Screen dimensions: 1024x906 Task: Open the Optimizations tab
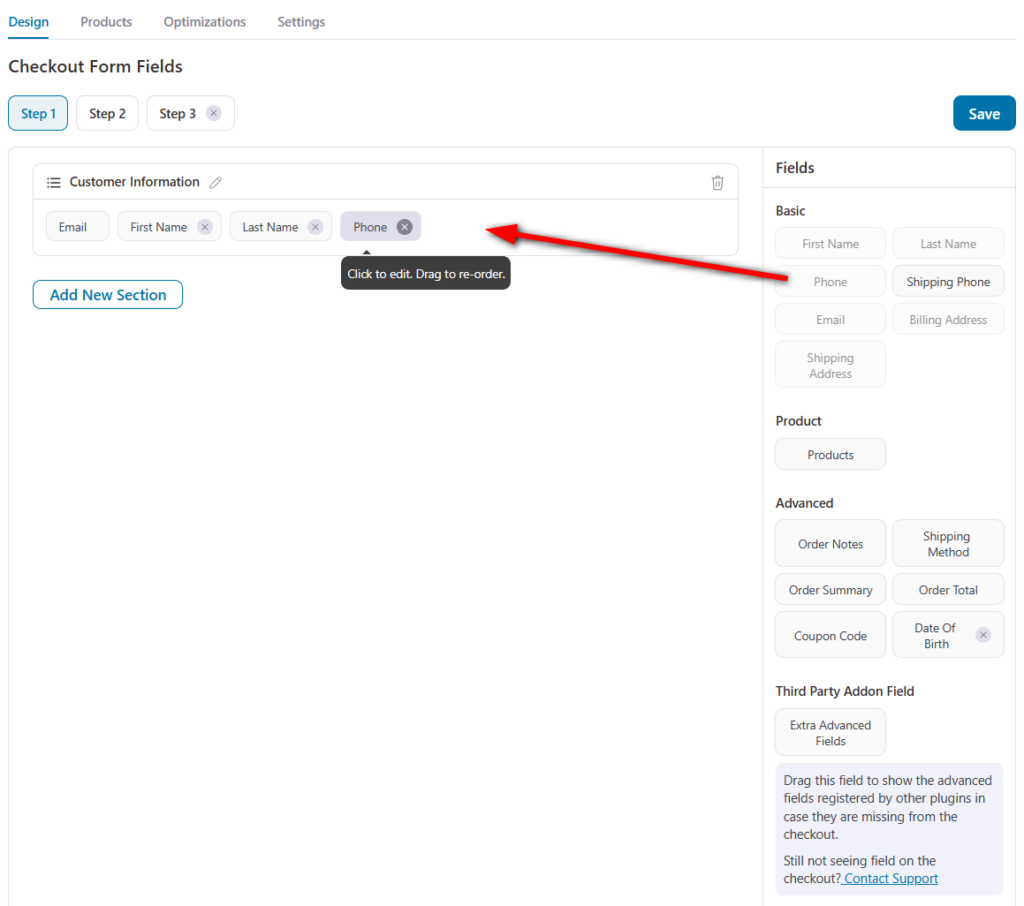(204, 21)
